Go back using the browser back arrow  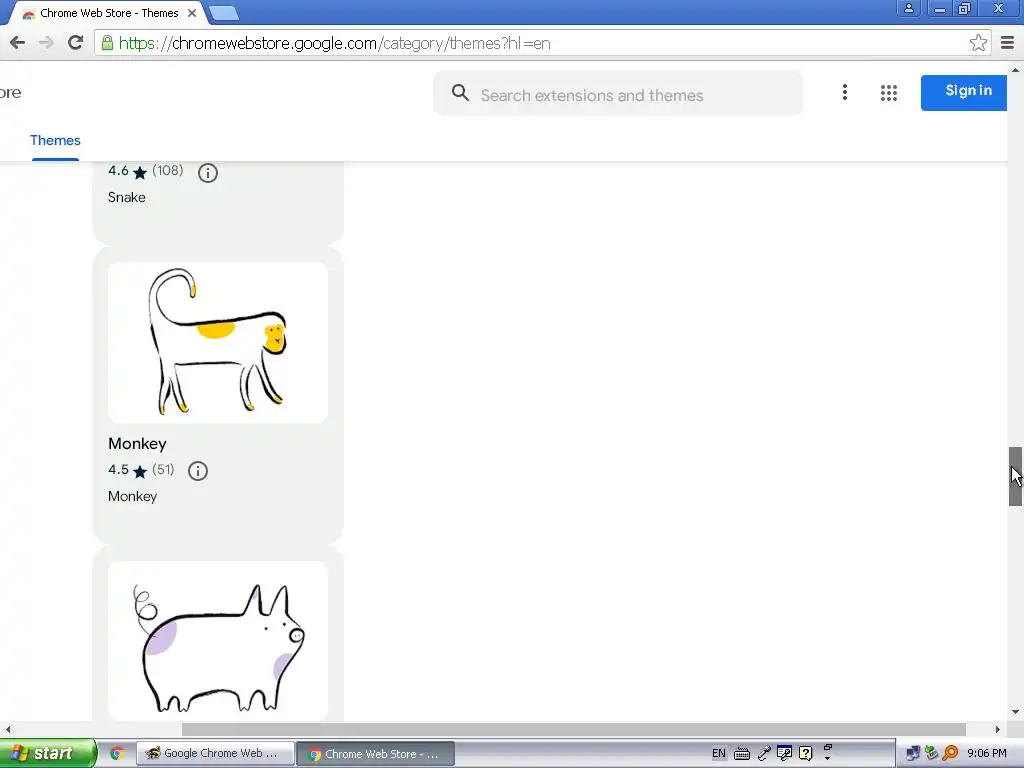tap(18, 43)
